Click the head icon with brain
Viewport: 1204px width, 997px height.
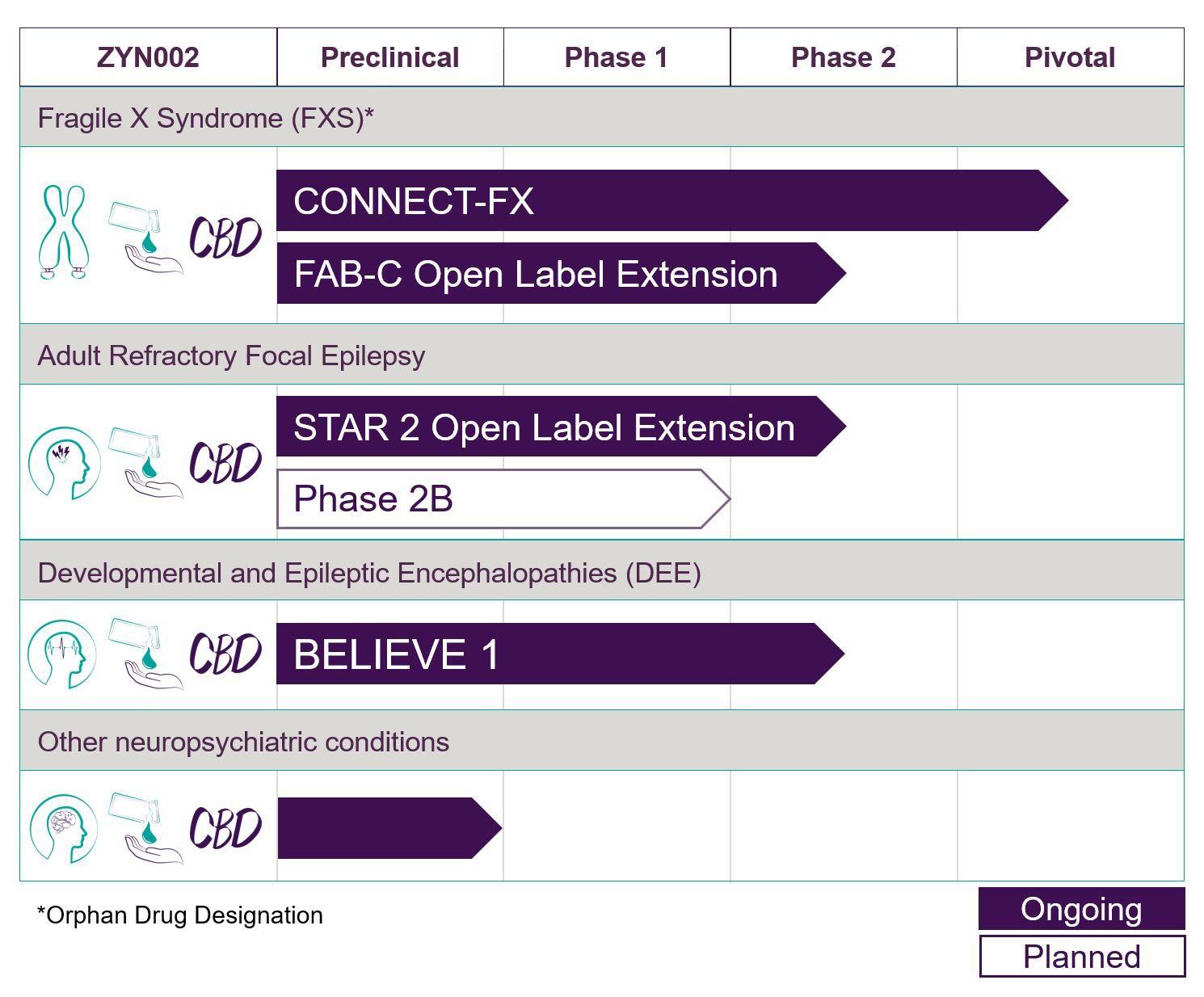[63, 828]
